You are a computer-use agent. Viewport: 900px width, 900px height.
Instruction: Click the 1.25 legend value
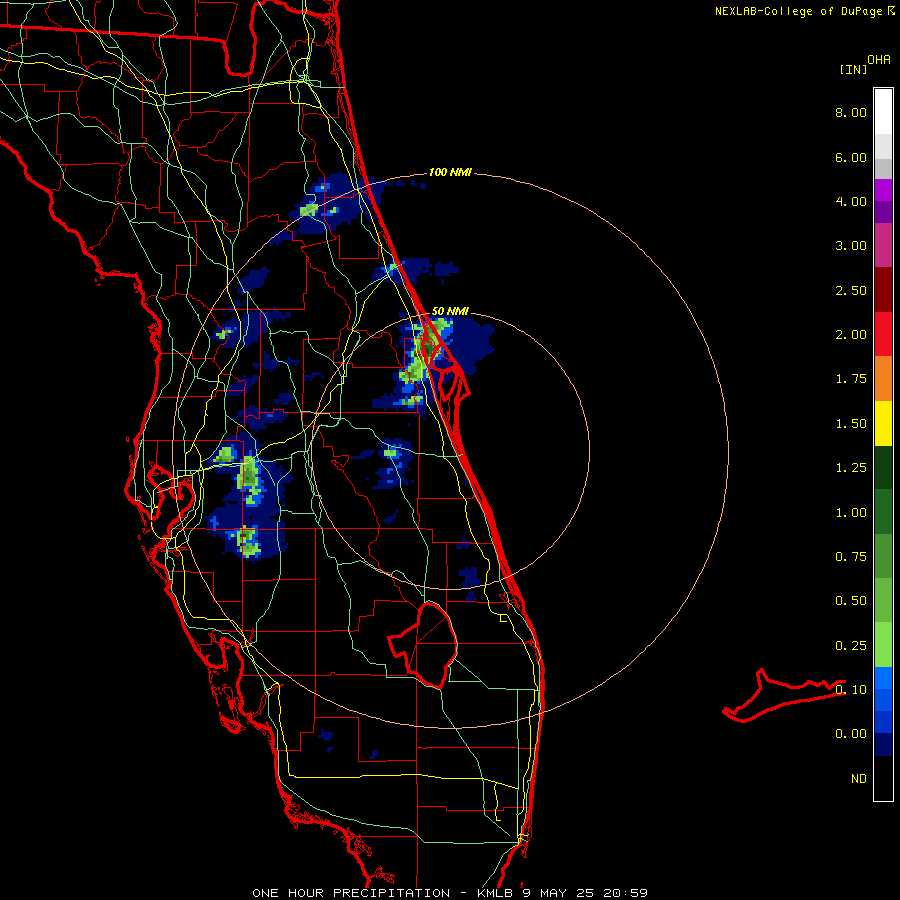851,468
